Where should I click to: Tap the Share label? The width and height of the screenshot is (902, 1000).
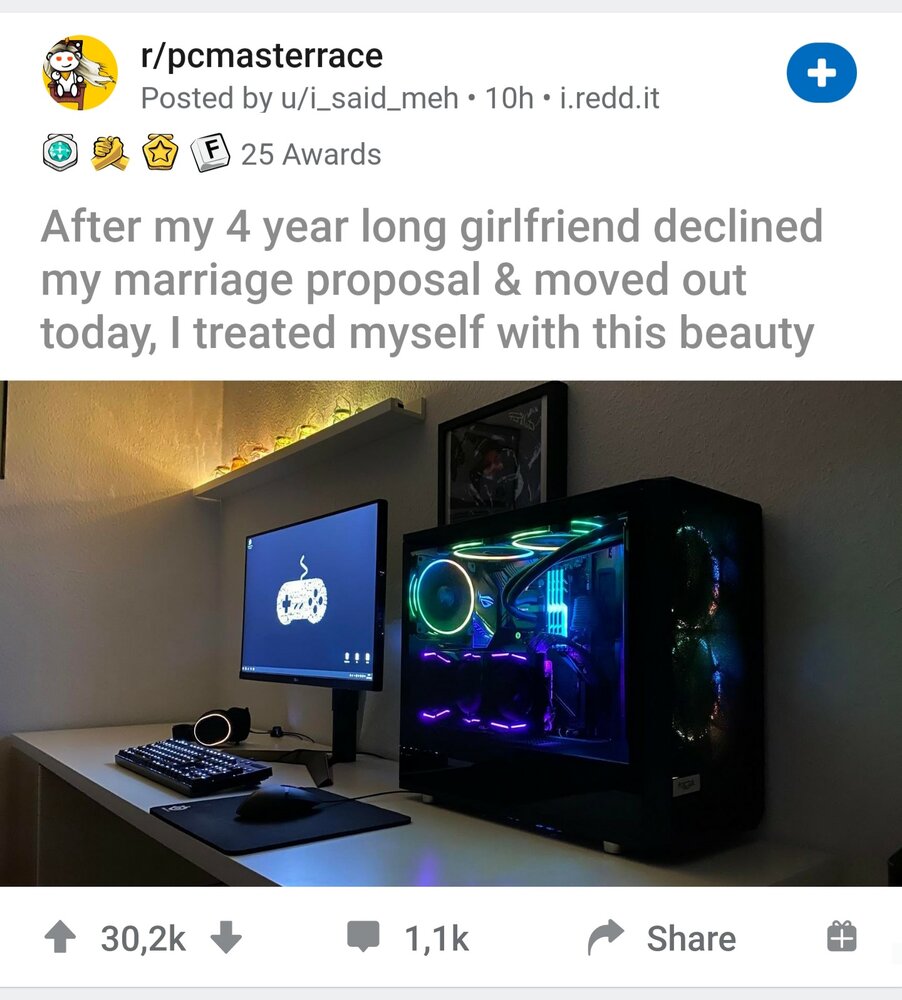point(691,939)
